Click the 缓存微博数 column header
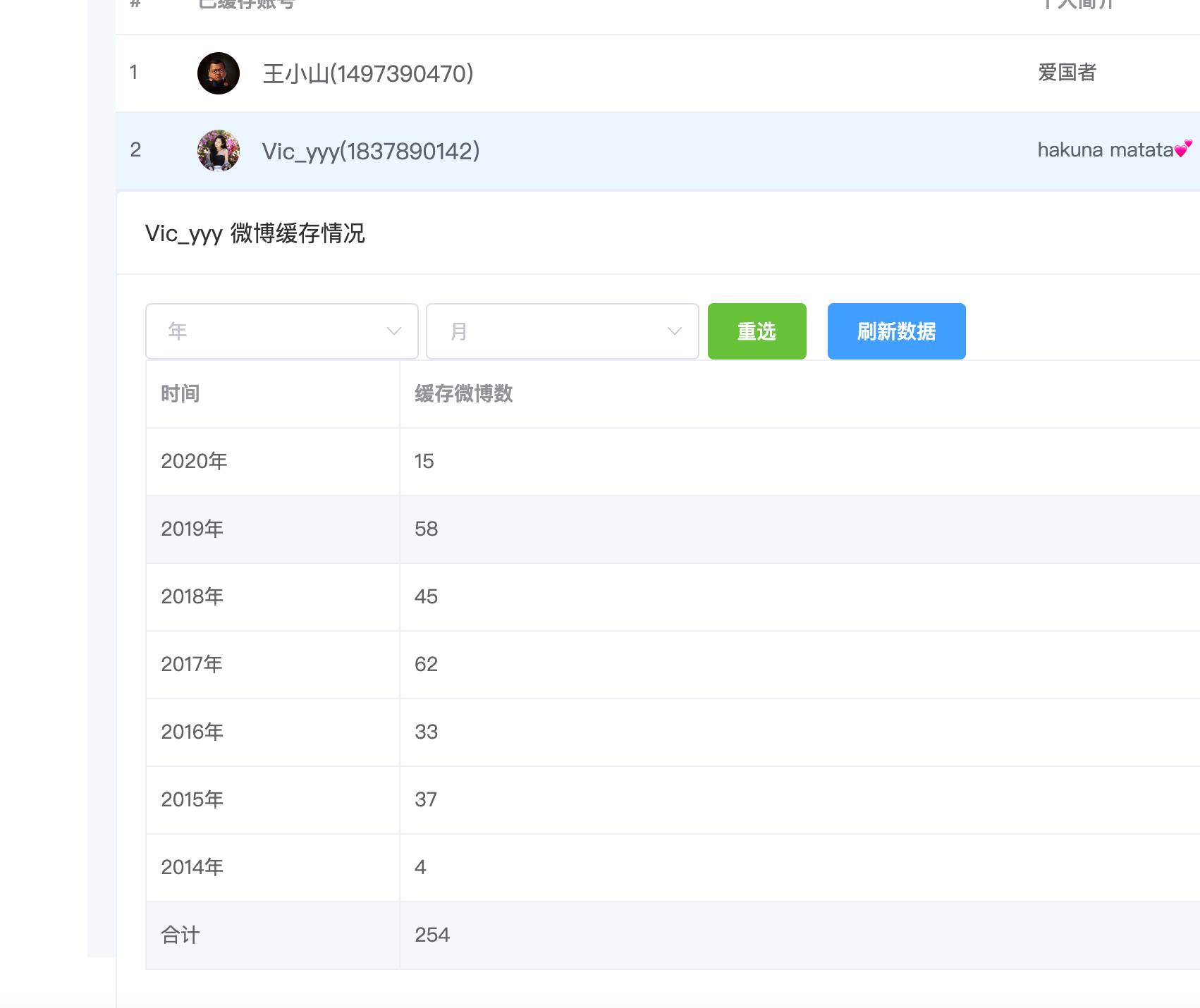 pyautogui.click(x=463, y=394)
